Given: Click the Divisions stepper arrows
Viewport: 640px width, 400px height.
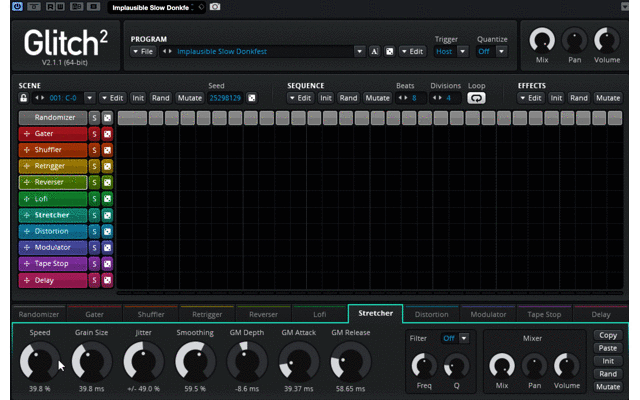Looking at the screenshot, I should click(x=437, y=98).
